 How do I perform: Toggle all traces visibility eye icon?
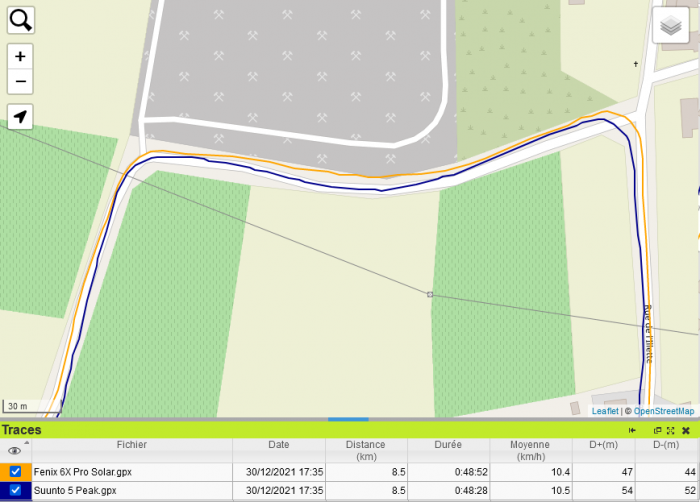click(15, 451)
